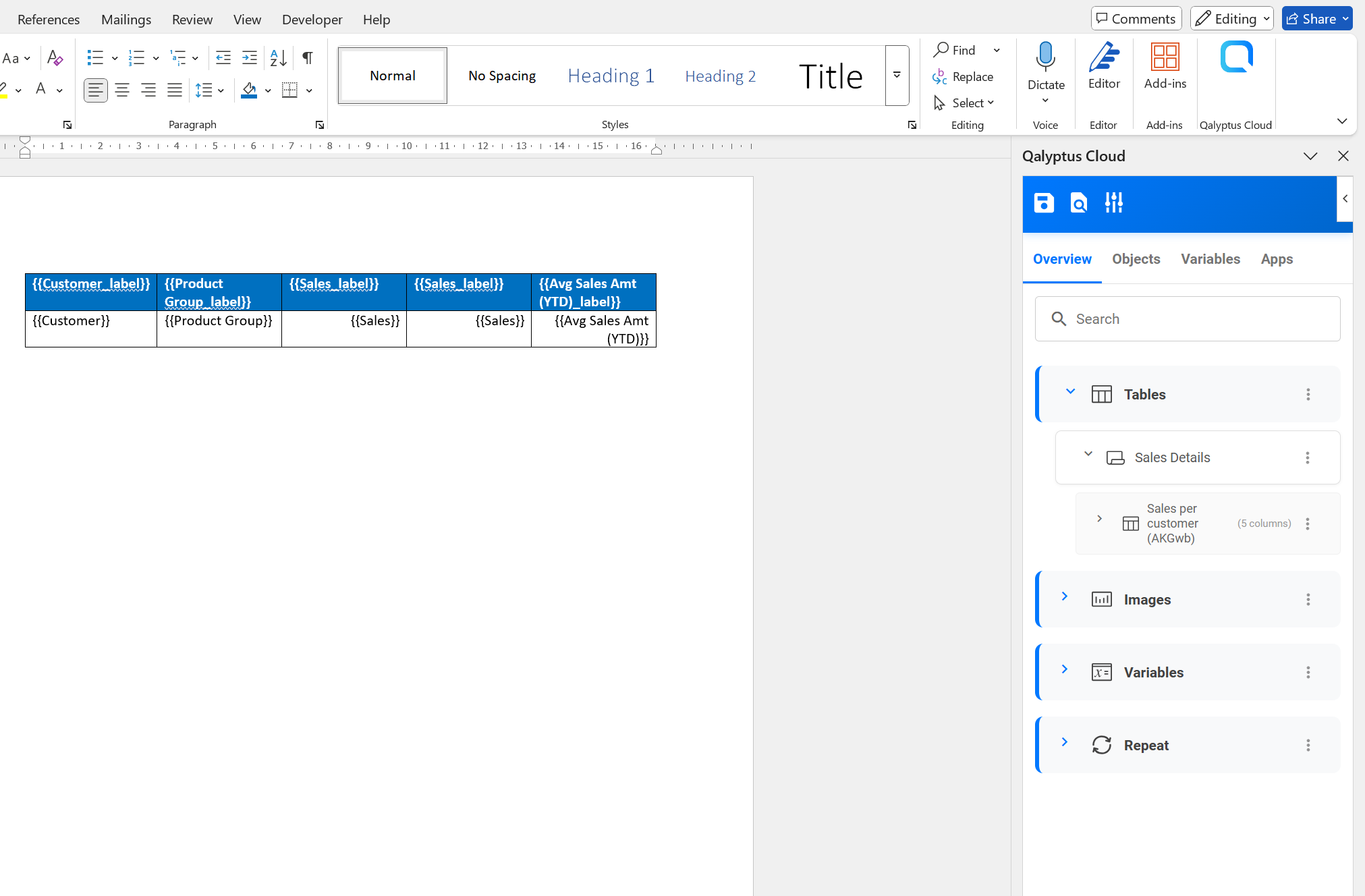Apply the Heading 1 style
This screenshot has width=1365, height=896.
(611, 75)
